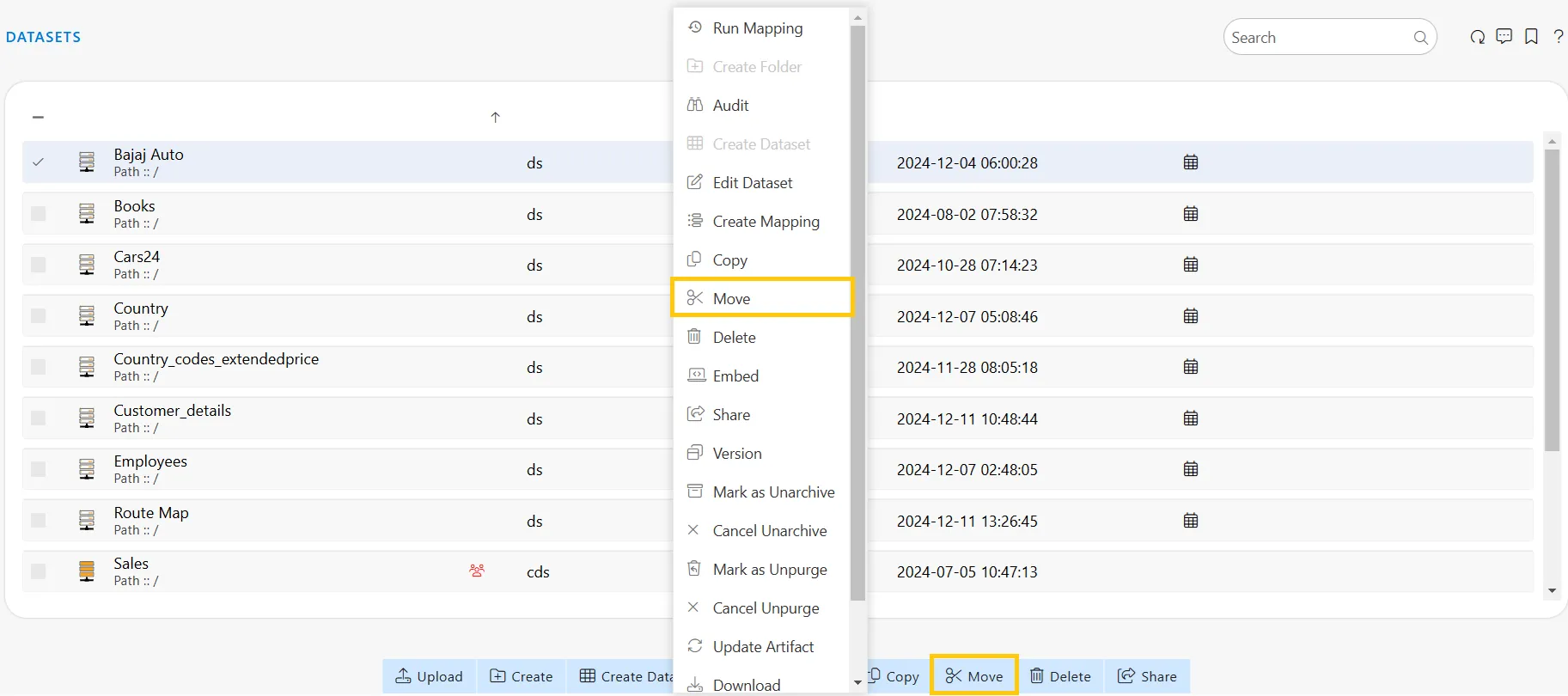Choose Move from context menu
The height and width of the screenshot is (696, 1568).
point(761,298)
